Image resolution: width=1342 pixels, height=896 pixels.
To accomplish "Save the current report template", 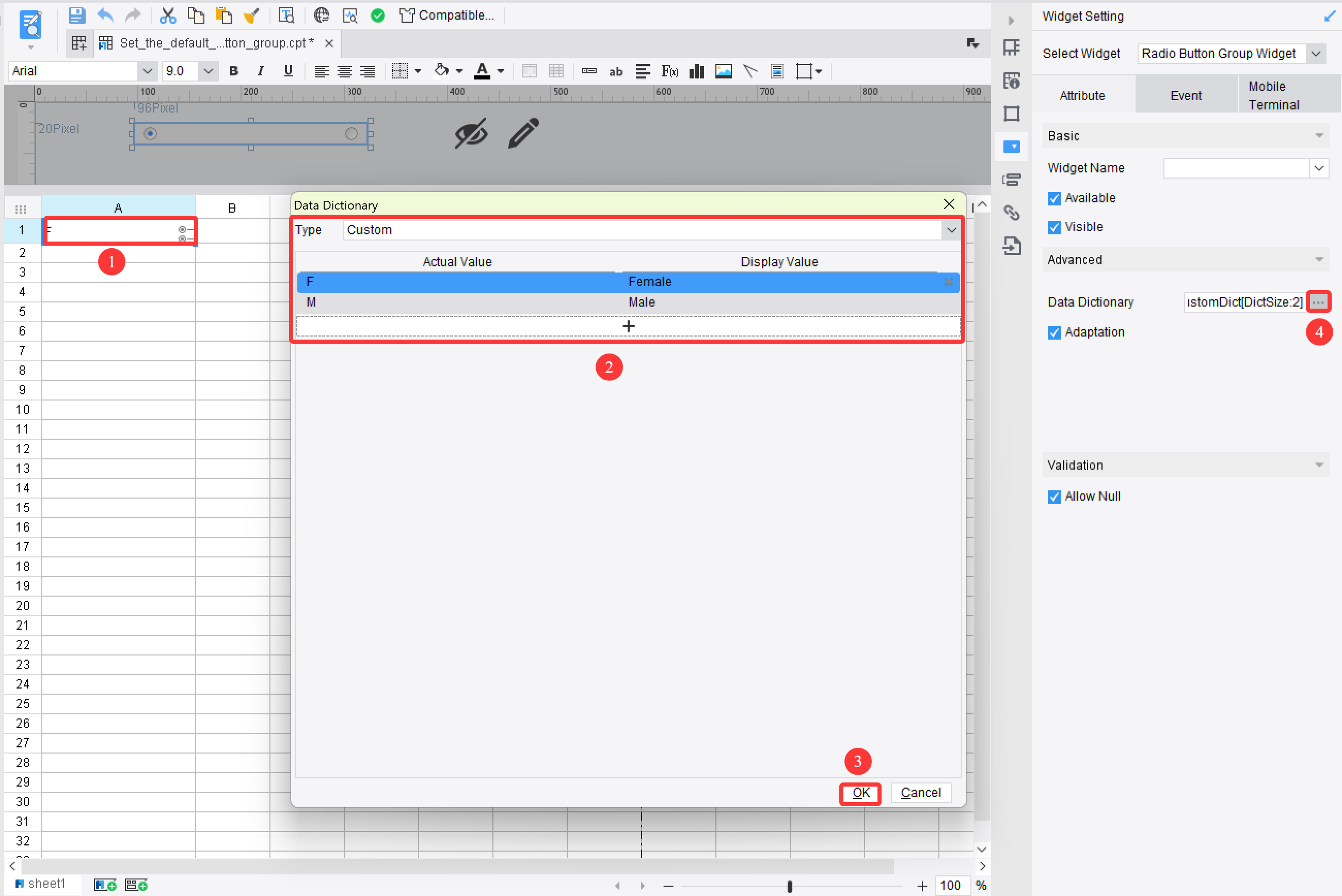I will pos(77,15).
